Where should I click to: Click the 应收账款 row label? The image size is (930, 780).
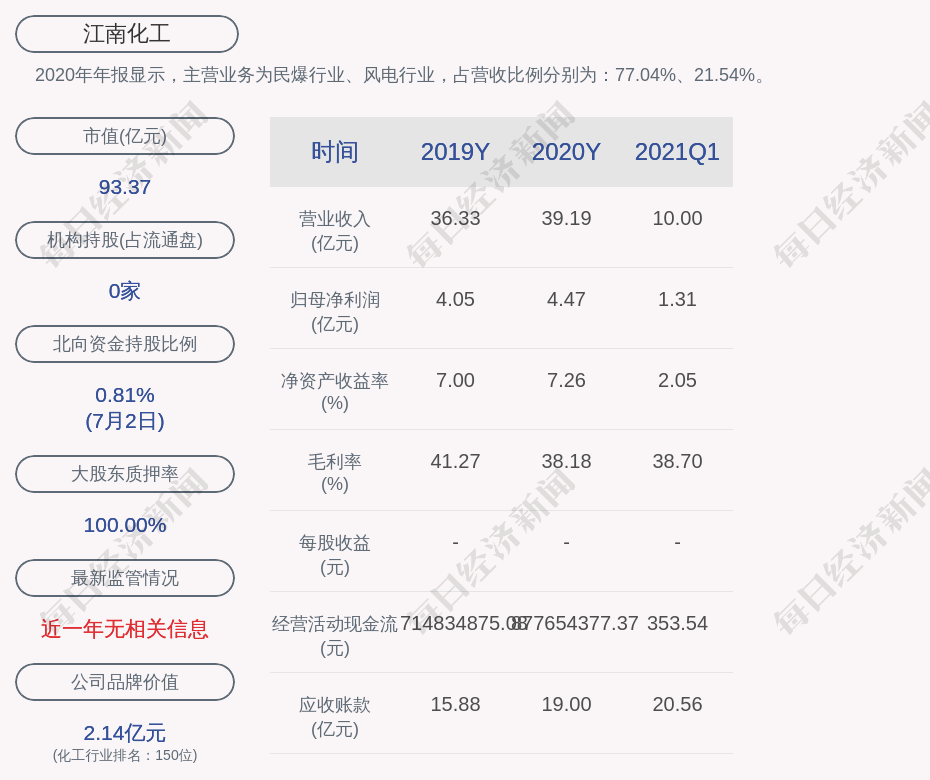335,717
